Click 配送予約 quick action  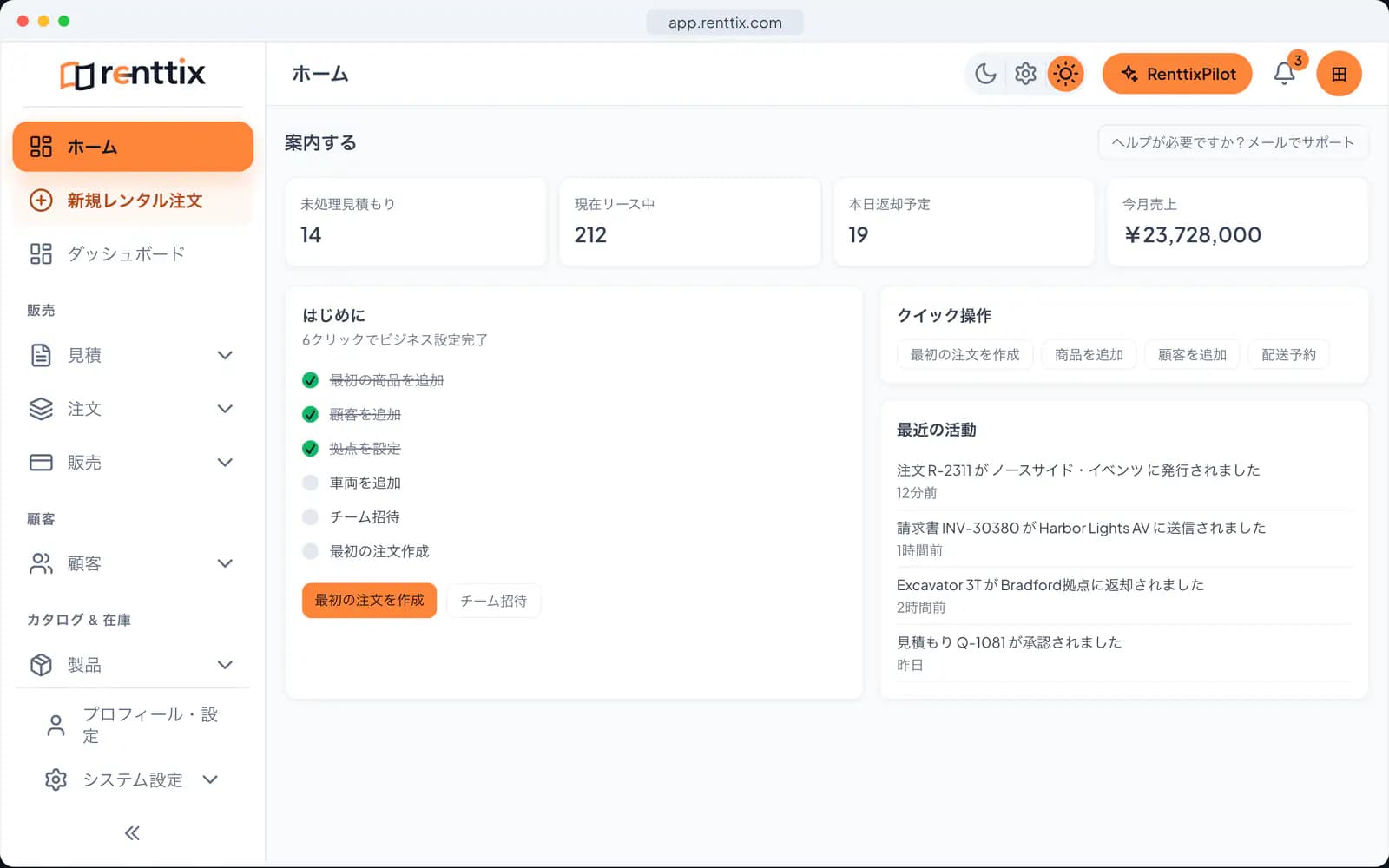point(1288,354)
